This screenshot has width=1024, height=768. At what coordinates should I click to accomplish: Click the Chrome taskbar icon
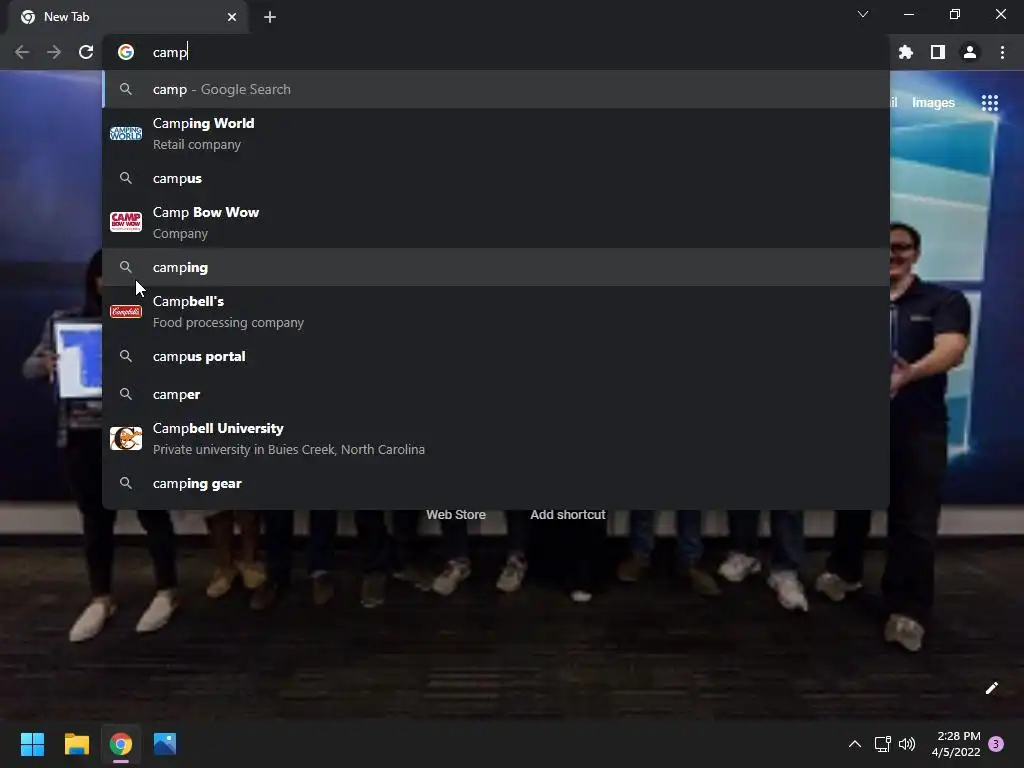coord(121,744)
